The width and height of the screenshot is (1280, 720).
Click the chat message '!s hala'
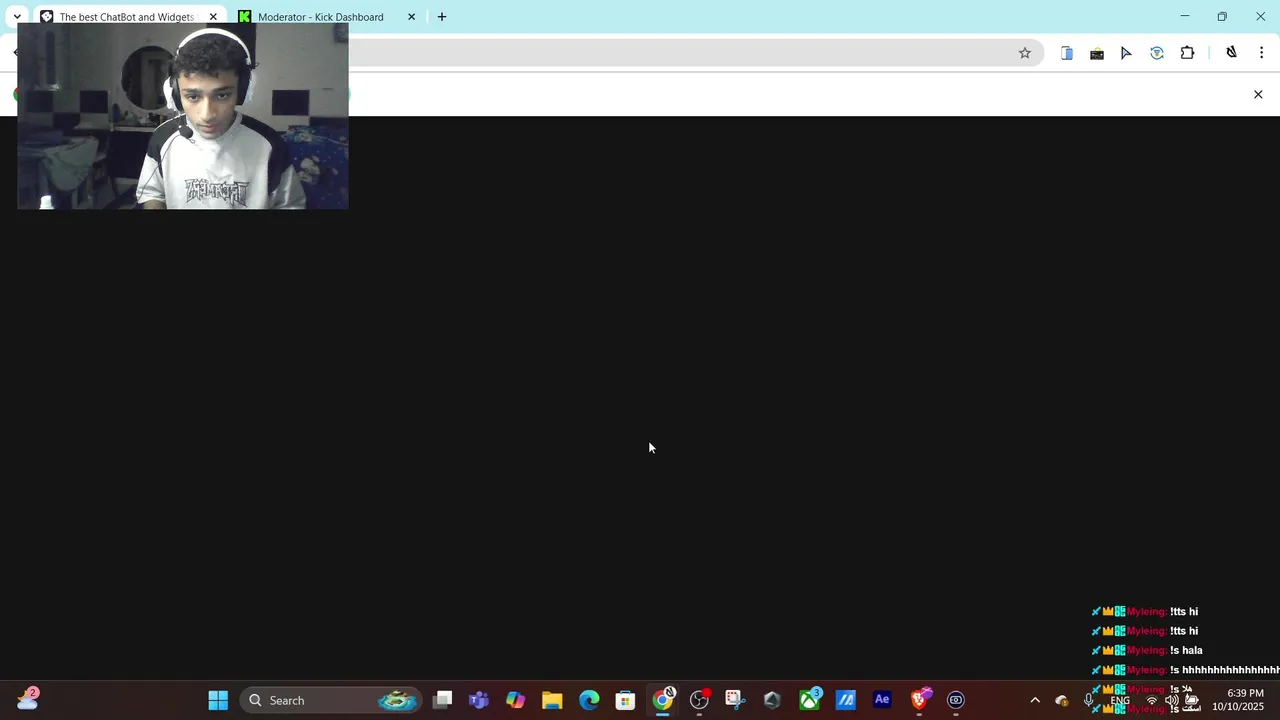[1186, 650]
